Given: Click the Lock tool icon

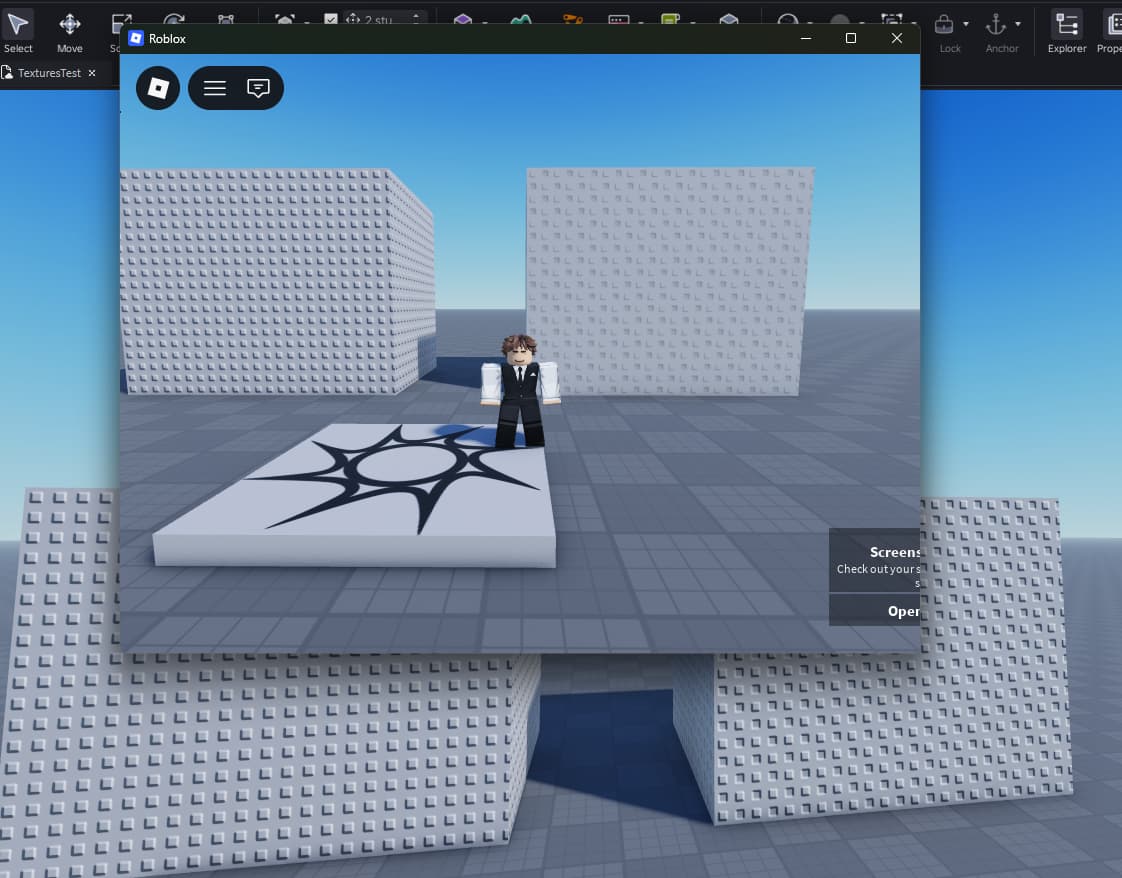Looking at the screenshot, I should 945,25.
